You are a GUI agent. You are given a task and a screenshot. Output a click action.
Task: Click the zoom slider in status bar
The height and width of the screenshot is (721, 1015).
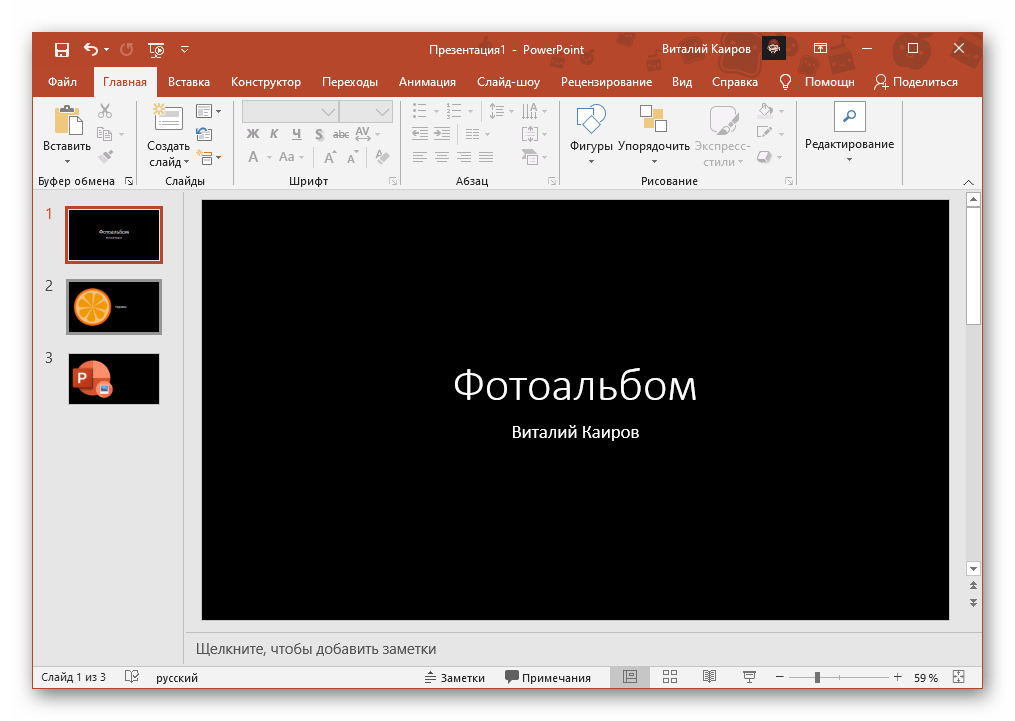tap(817, 677)
